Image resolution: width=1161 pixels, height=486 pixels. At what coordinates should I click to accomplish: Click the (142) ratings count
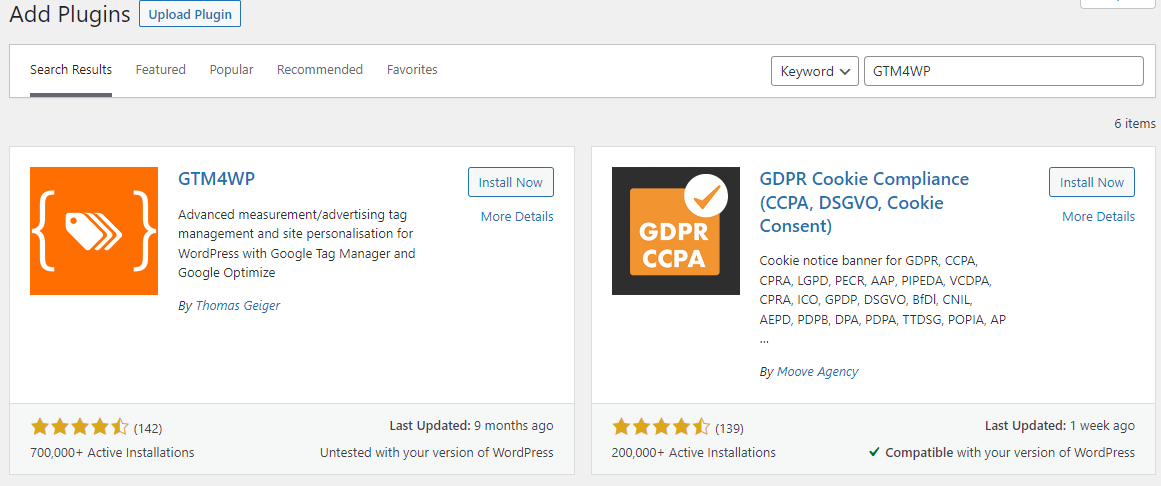[x=148, y=428]
